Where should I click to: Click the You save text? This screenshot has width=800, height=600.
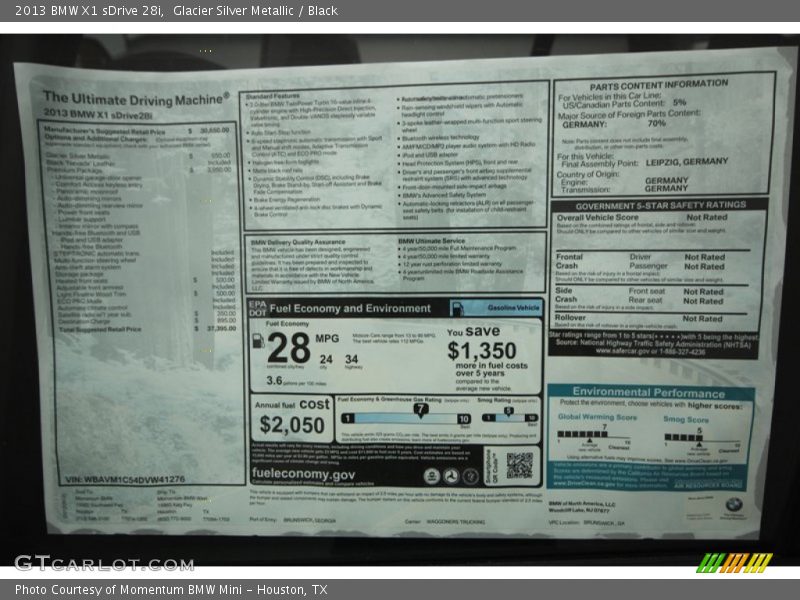tap(473, 331)
